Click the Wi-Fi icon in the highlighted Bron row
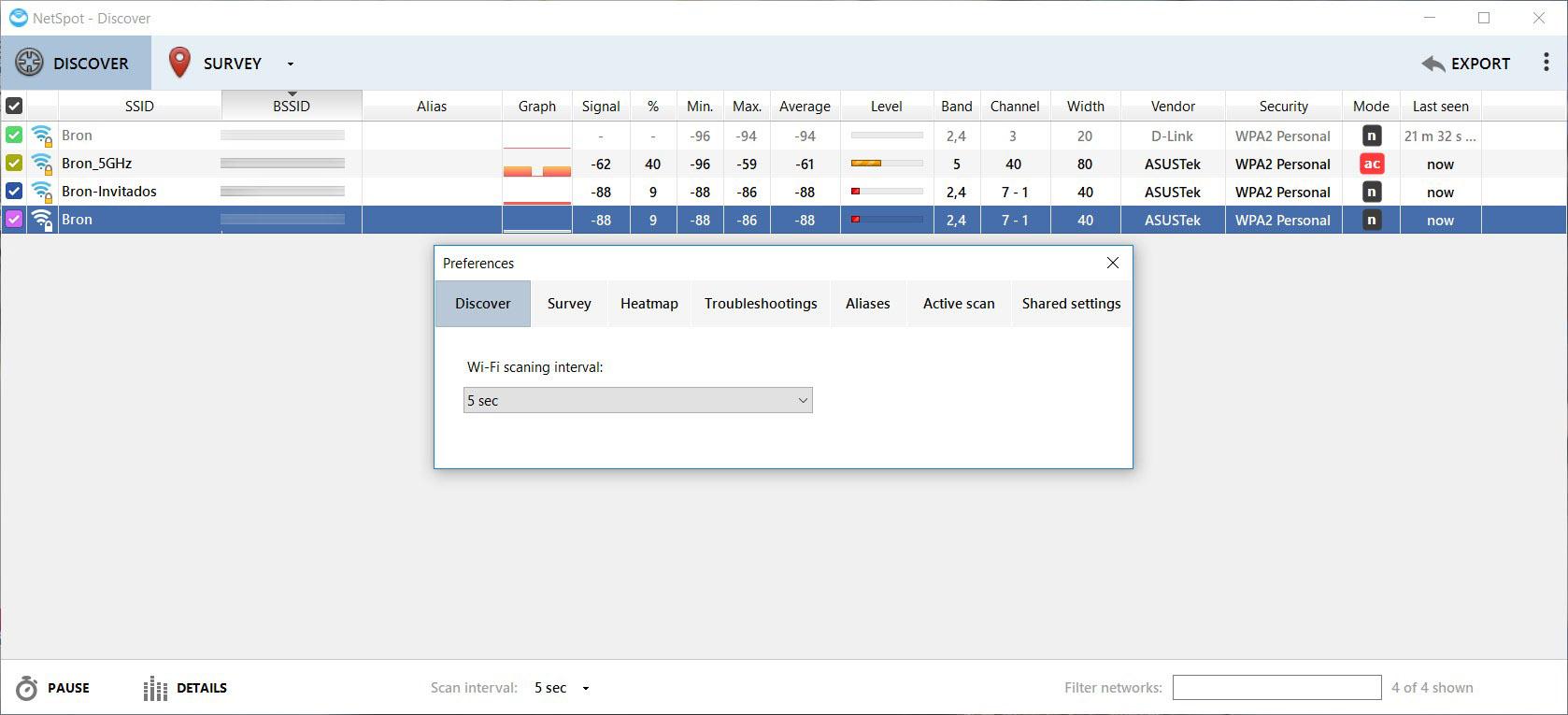The width and height of the screenshot is (1568, 715). pyautogui.click(x=42, y=221)
